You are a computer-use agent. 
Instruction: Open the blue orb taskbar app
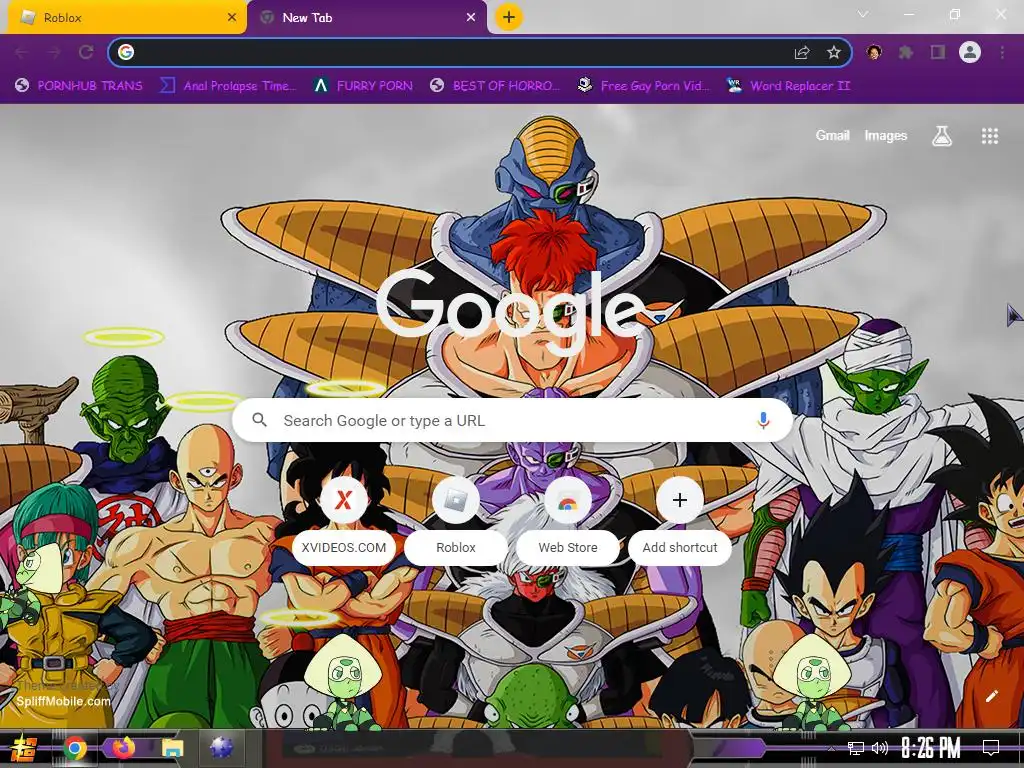click(221, 747)
